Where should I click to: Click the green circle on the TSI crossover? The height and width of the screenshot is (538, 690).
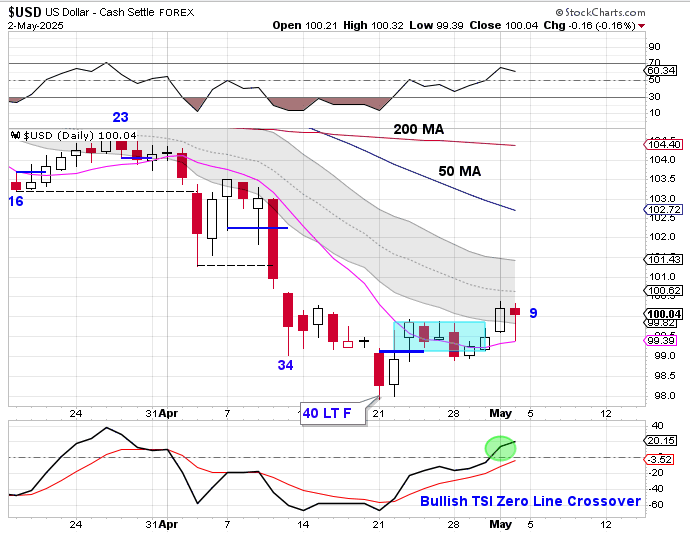click(x=498, y=449)
